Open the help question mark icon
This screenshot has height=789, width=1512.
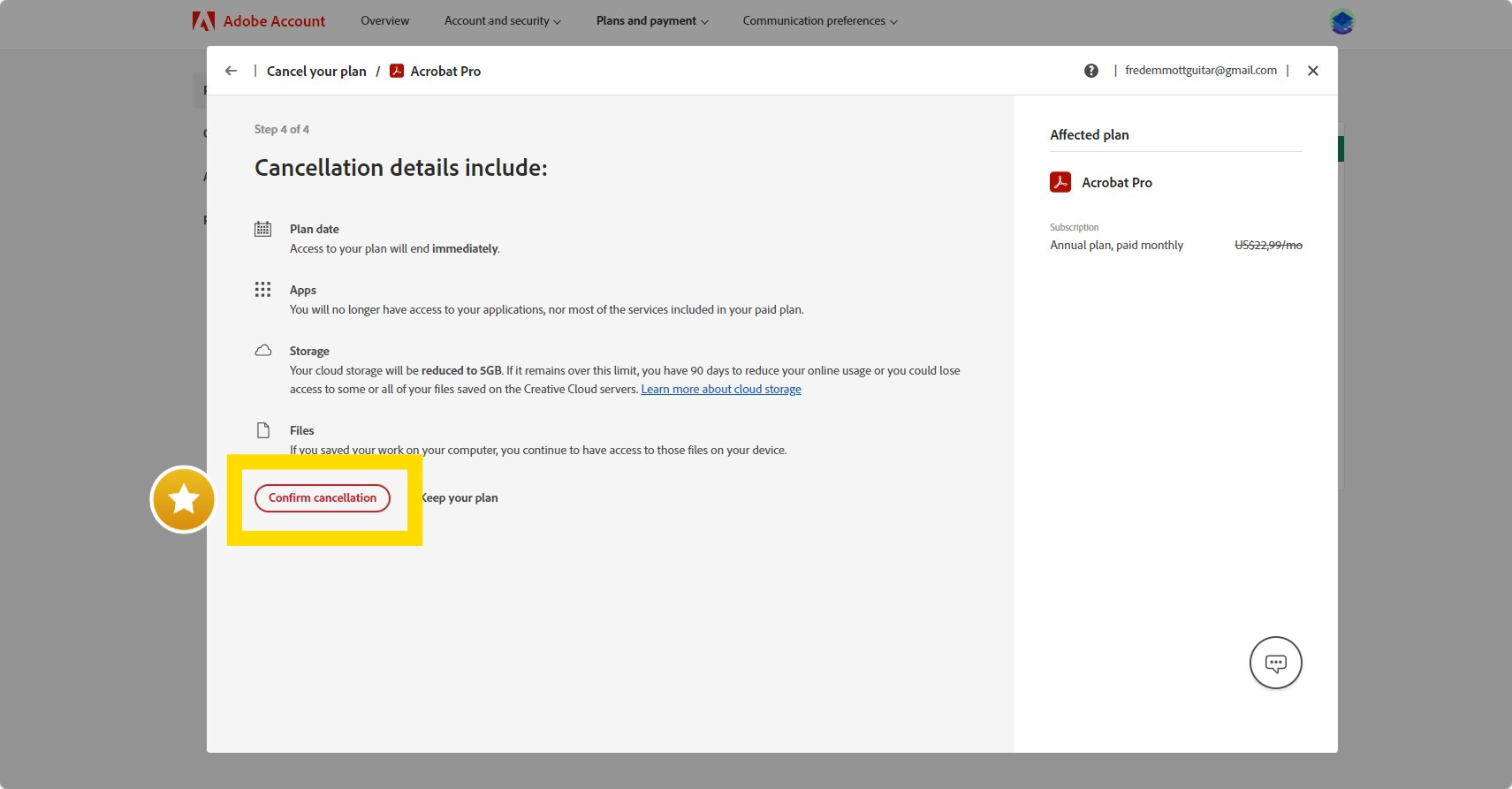(x=1091, y=71)
